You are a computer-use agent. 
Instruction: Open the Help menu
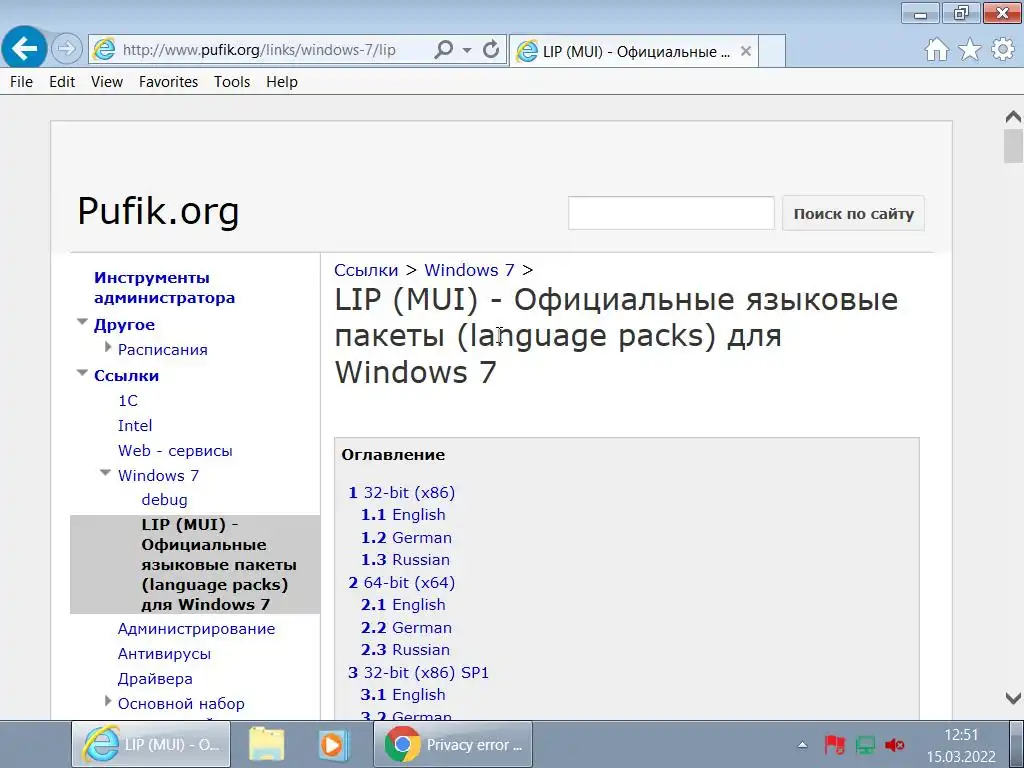[281, 82]
